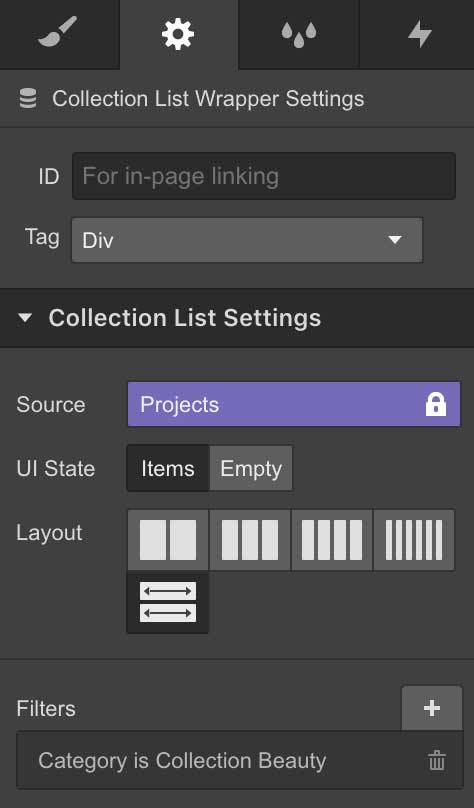Choose the four-column layout

click(x=332, y=540)
